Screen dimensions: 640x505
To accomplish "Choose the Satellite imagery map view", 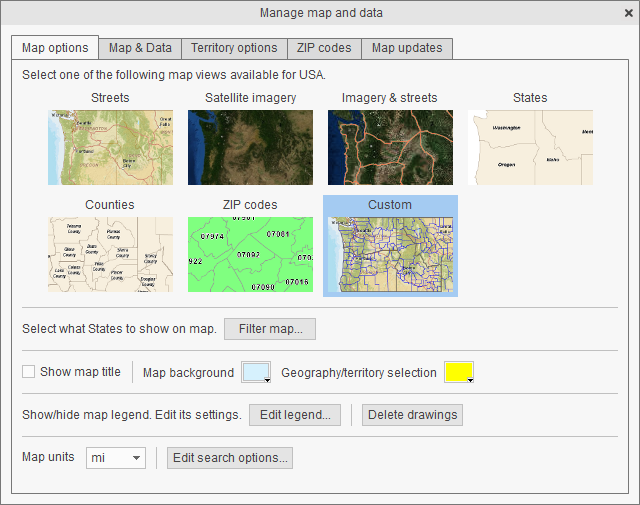I will [250, 147].
